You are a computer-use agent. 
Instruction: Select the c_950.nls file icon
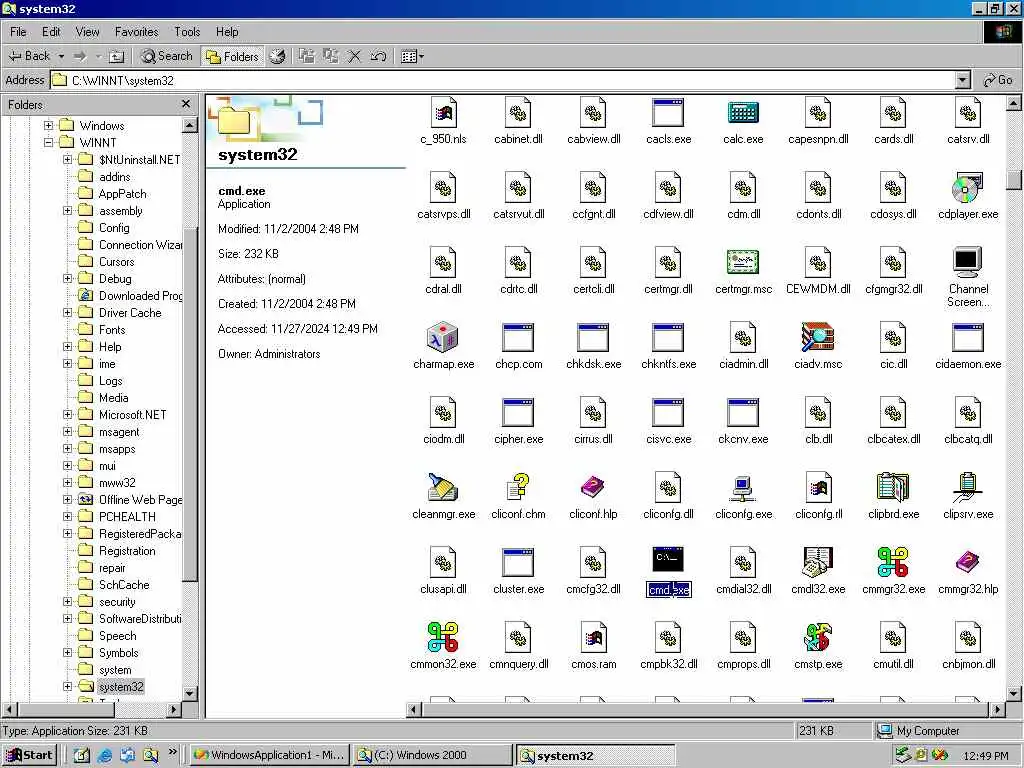coord(443,113)
